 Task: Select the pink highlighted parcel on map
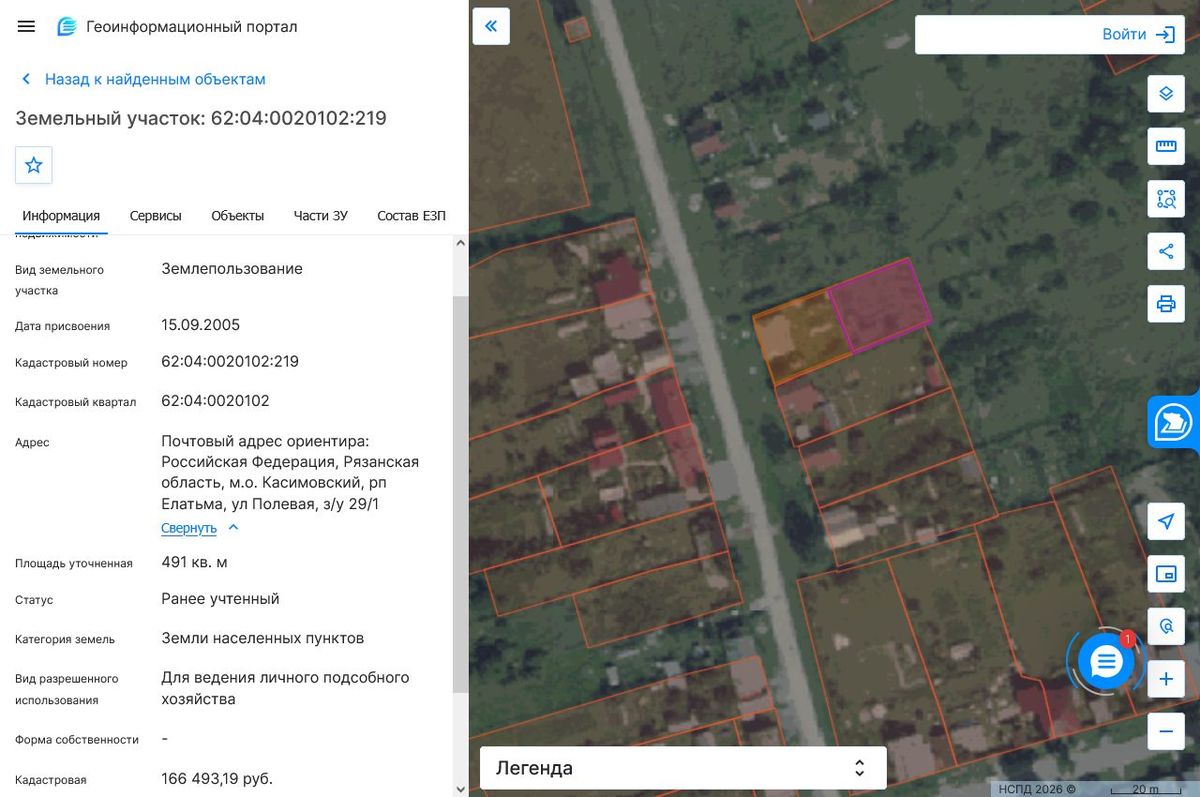tap(880, 305)
